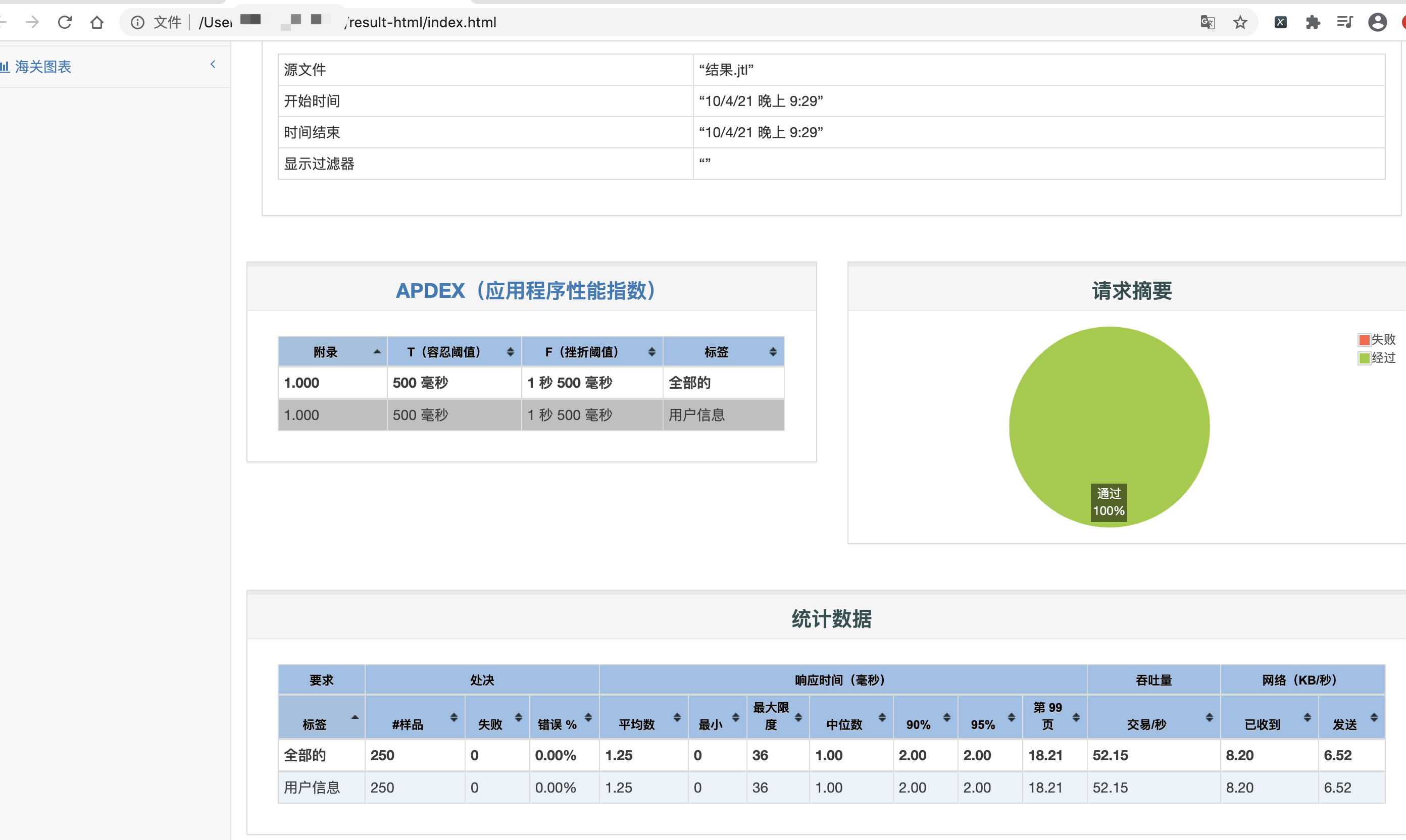The width and height of the screenshot is (1406, 840).
Task: Sort statistics by 平均数 column
Action: (x=644, y=717)
